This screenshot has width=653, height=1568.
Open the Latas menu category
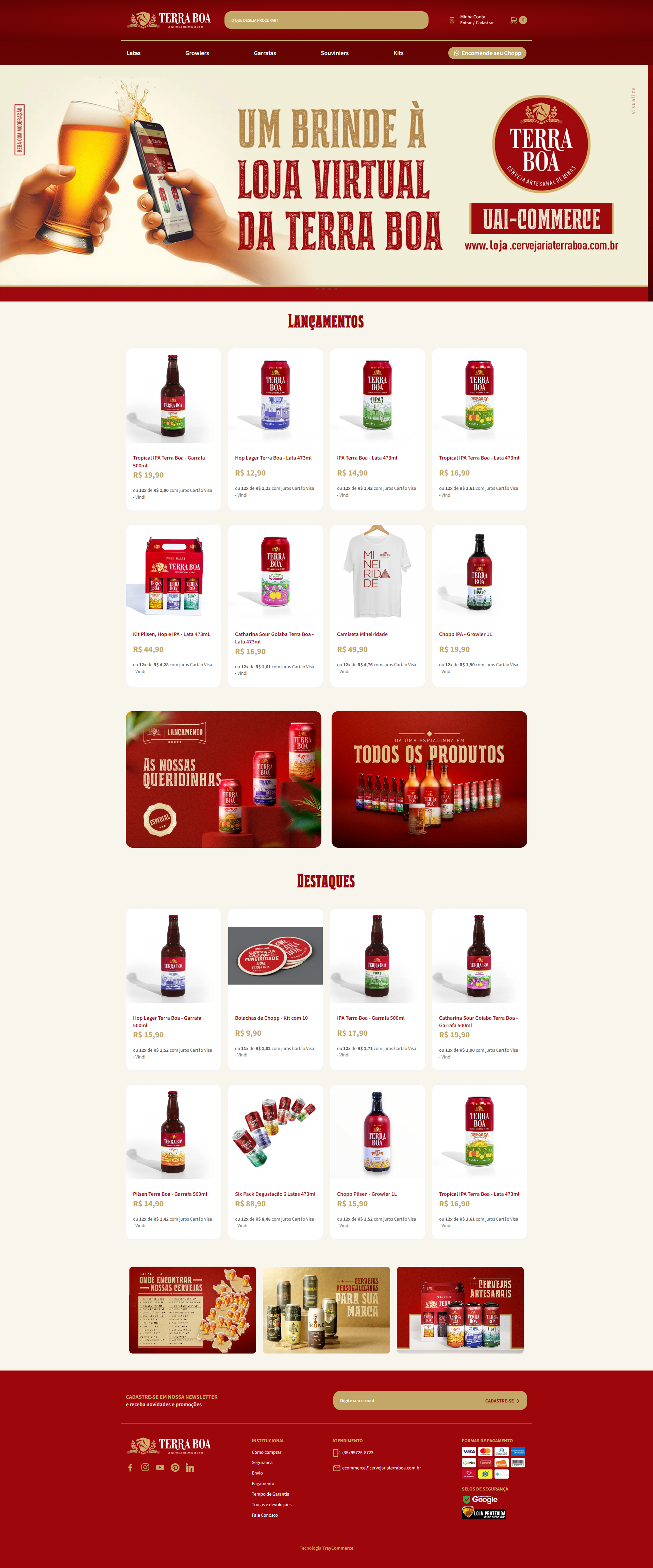pyautogui.click(x=133, y=53)
